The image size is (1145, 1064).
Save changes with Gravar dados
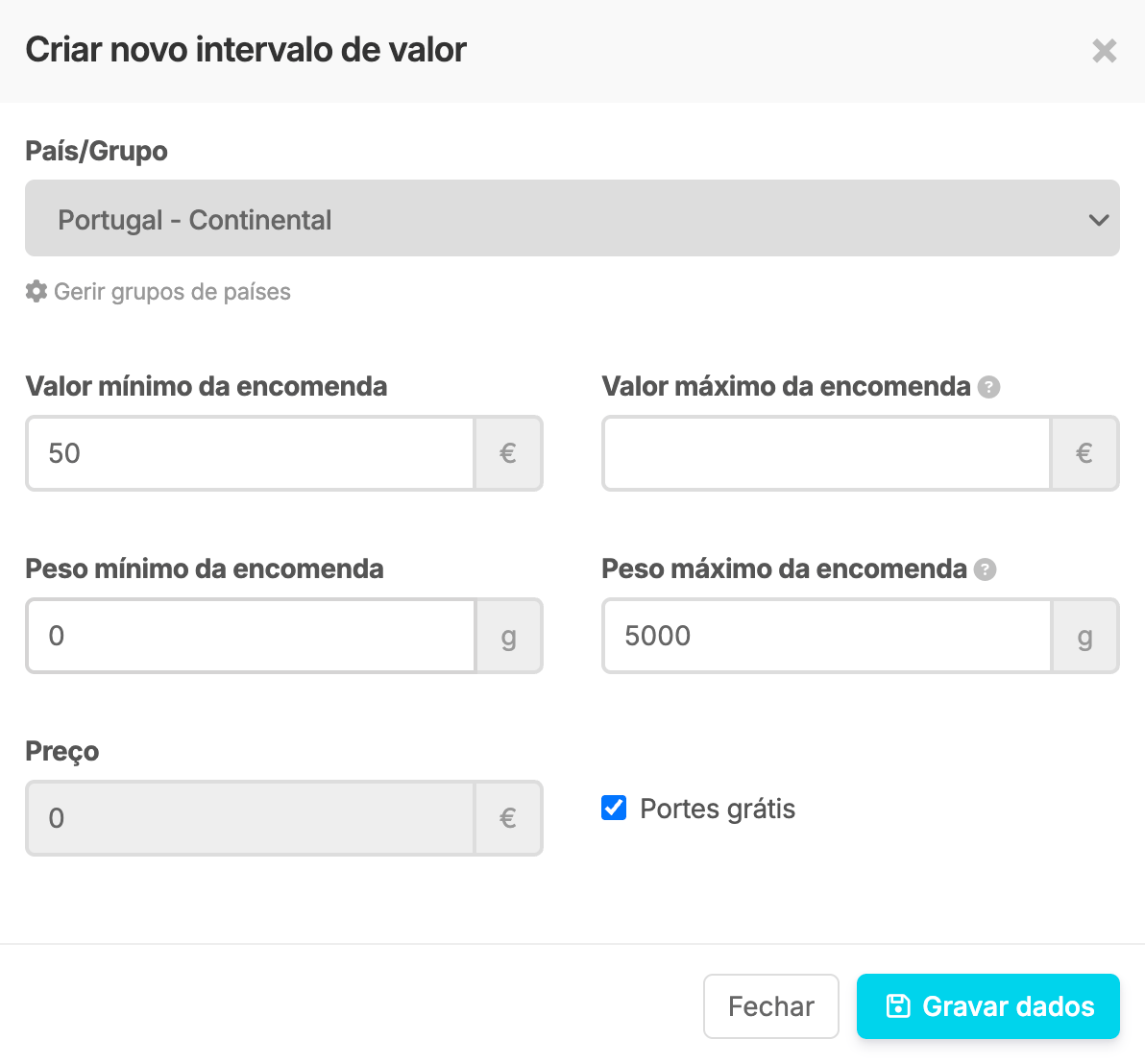tap(987, 1006)
